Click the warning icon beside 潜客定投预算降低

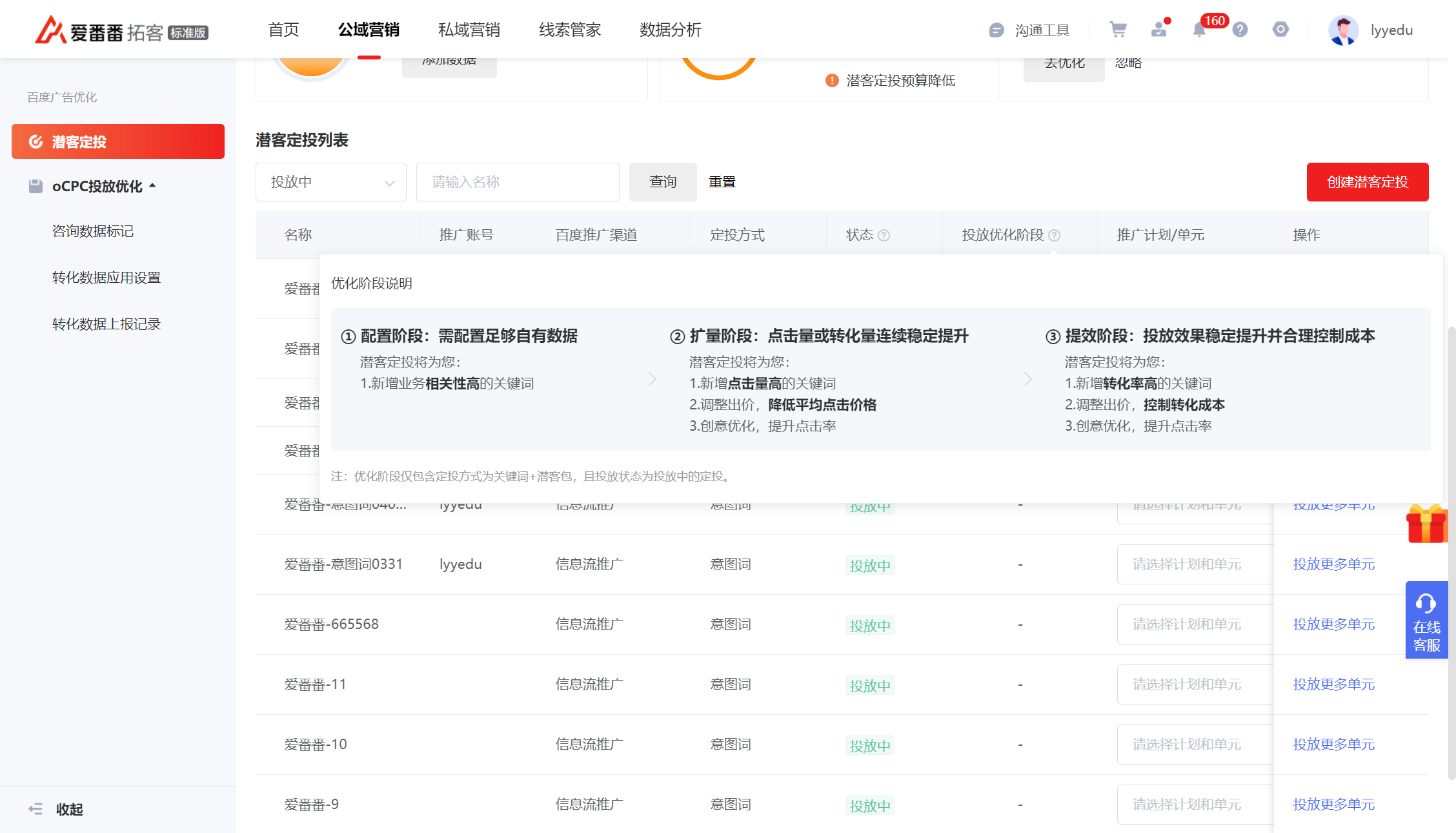(832, 80)
